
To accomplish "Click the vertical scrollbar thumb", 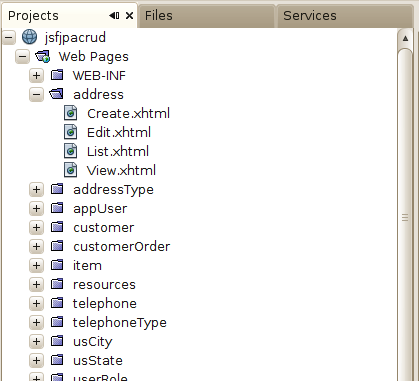I will (405, 218).
